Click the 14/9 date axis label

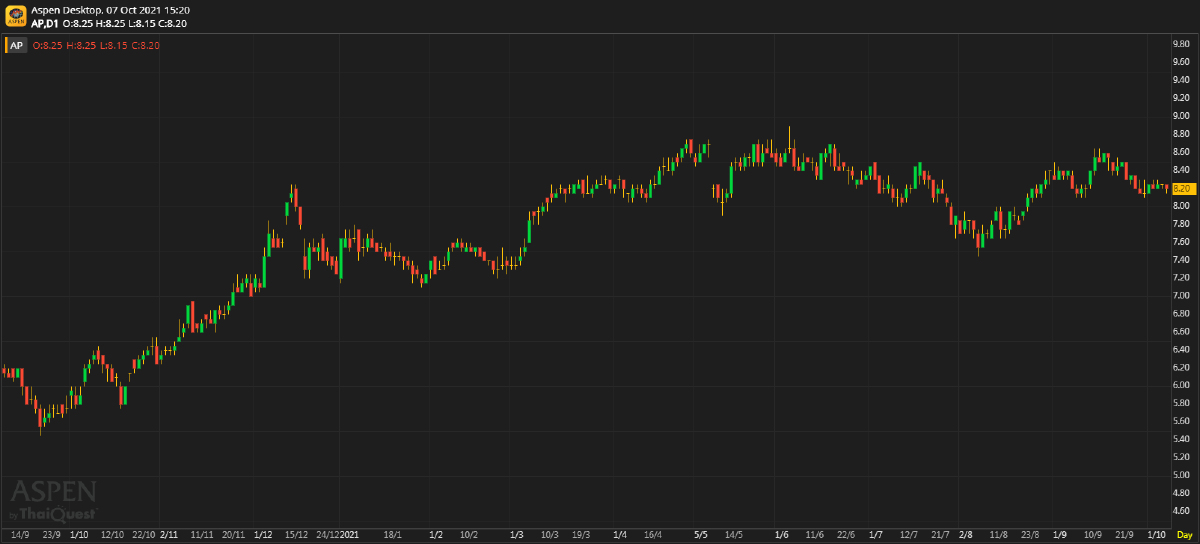20,535
